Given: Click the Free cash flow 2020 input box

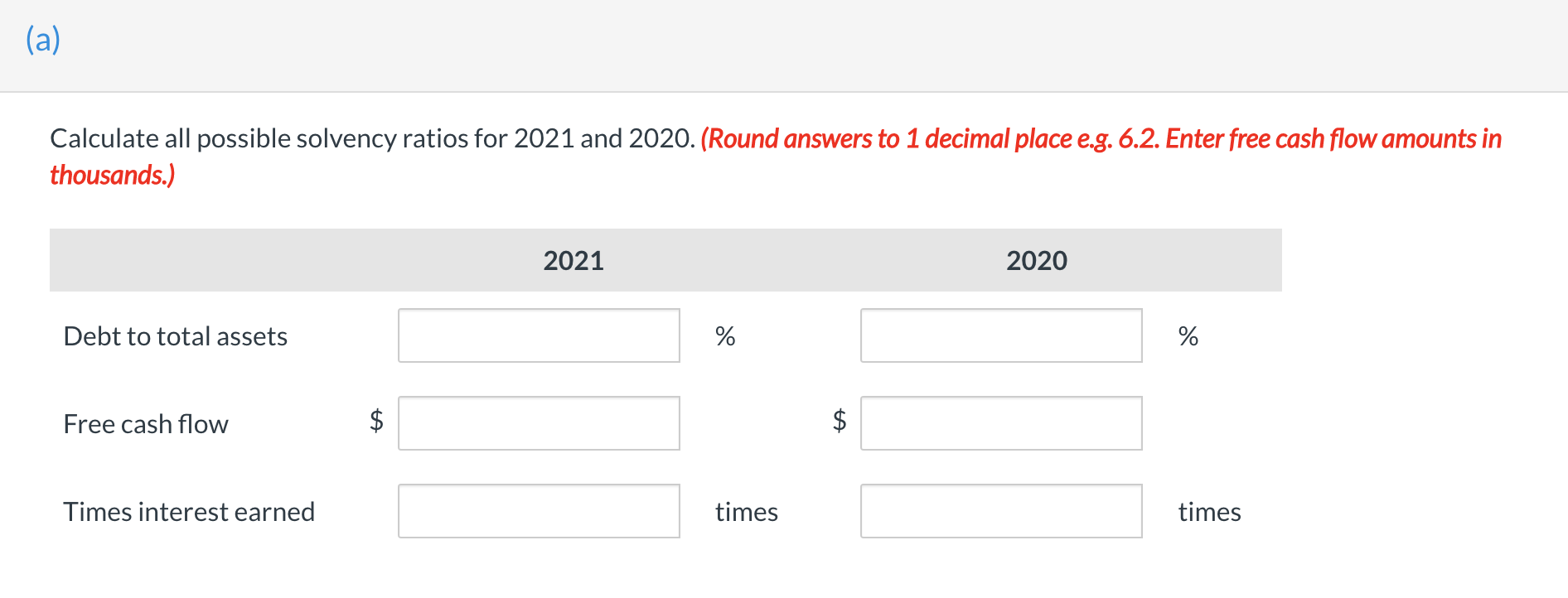Looking at the screenshot, I should 1000,423.
